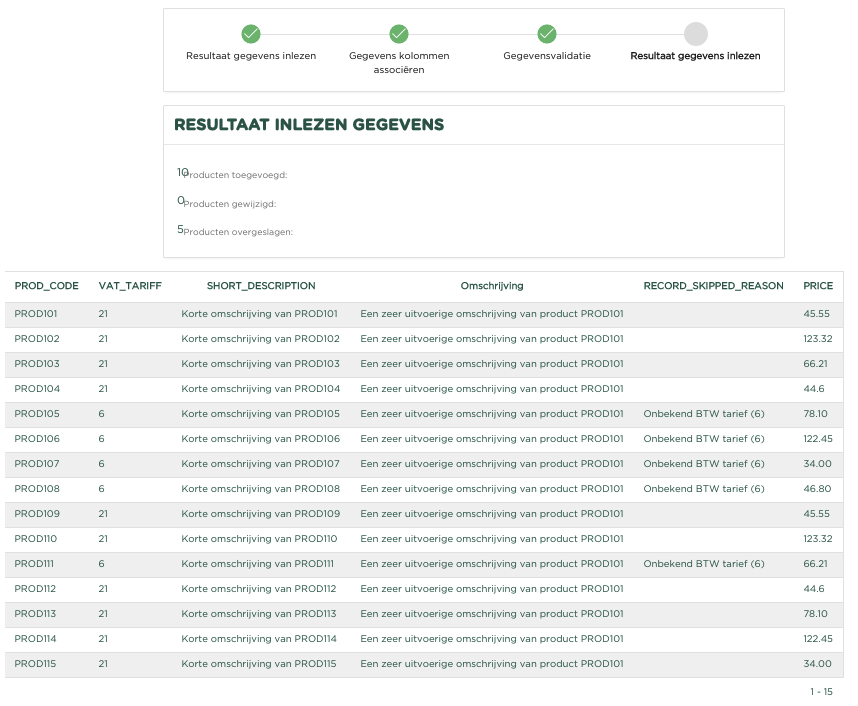Click the price 123.32 for PROD102
Screen dimensions: 858x706
(817, 339)
